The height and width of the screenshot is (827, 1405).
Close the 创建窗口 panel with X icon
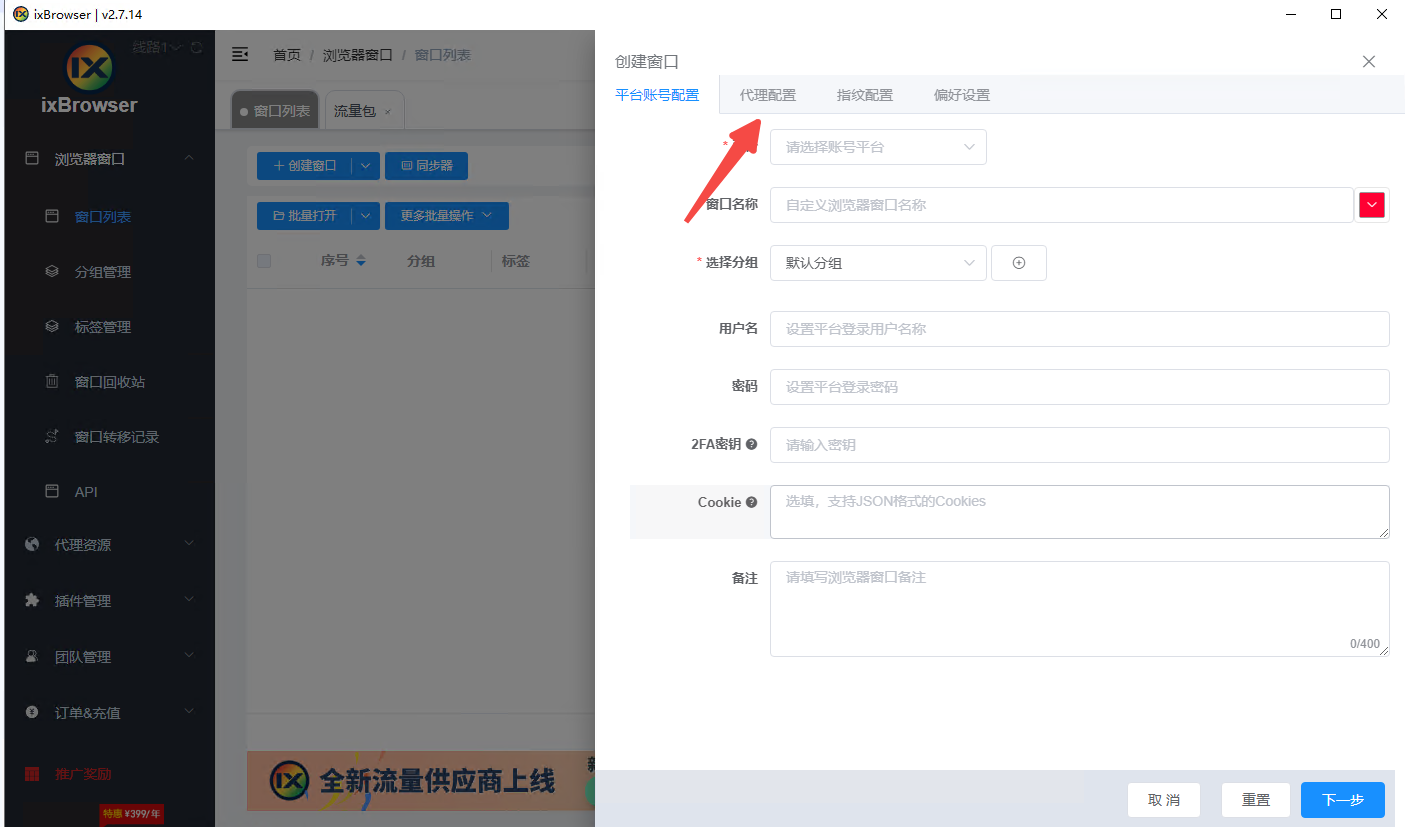tap(1368, 62)
